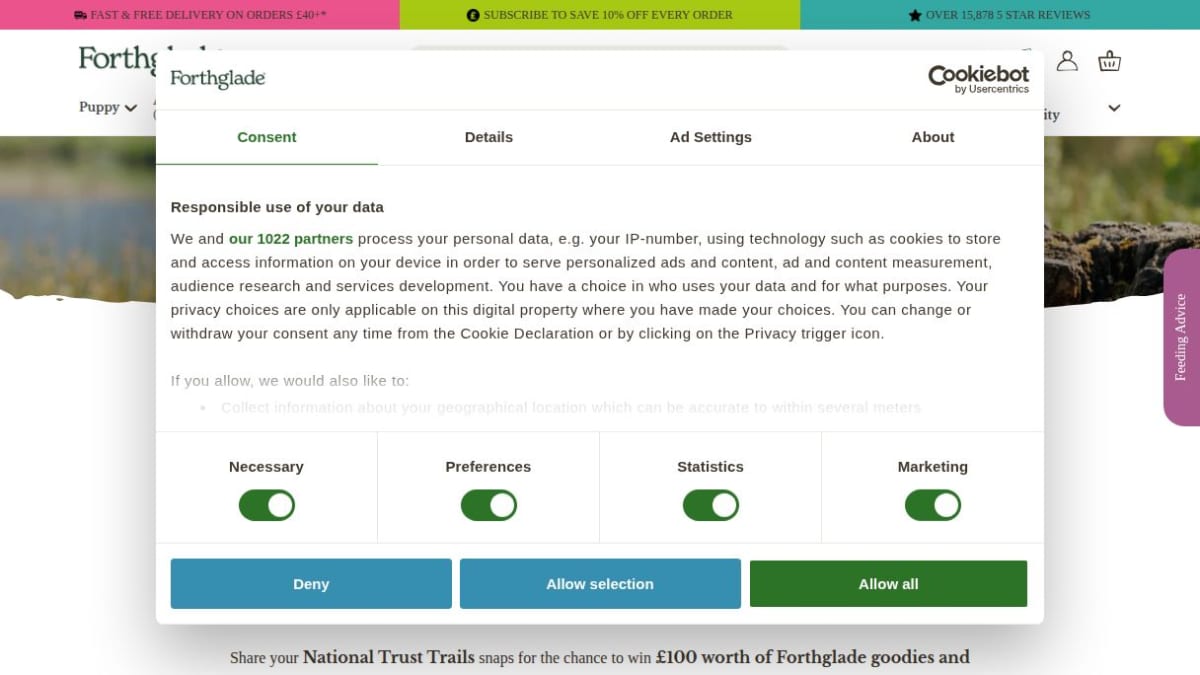Switch off the Marketing cookies toggle
Viewport: 1200px width, 675px height.
pyautogui.click(x=932, y=505)
